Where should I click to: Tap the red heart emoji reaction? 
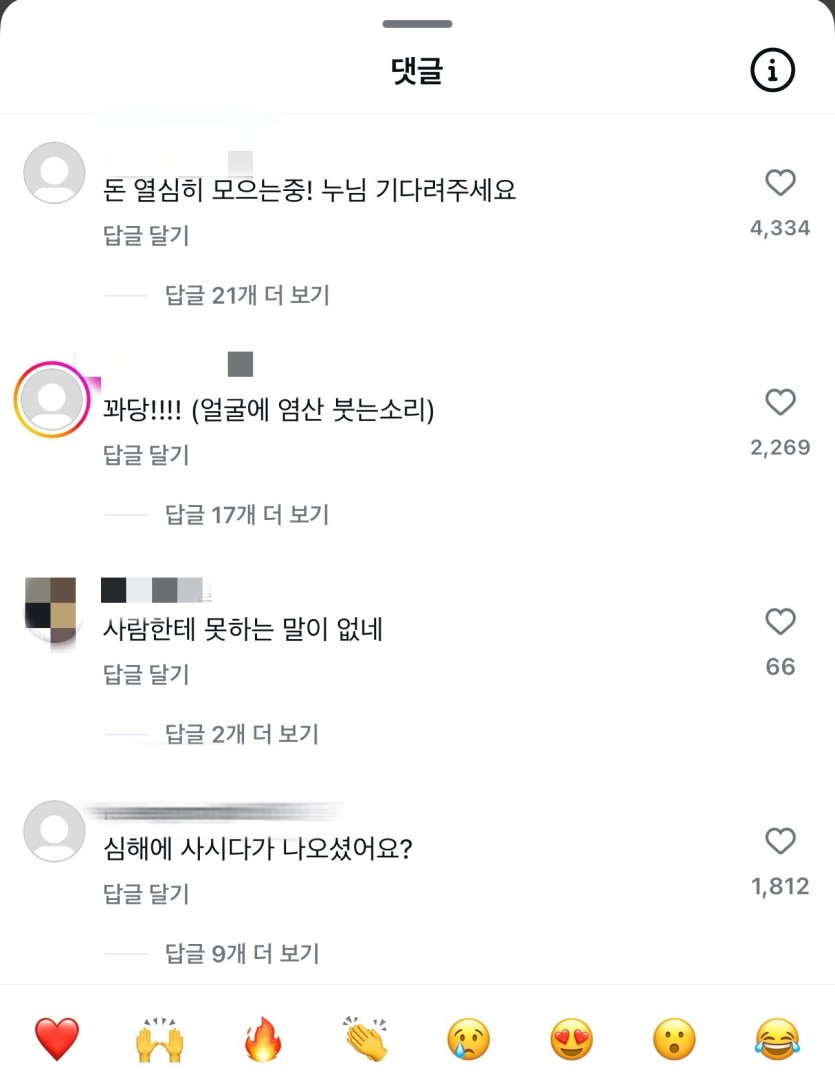(x=57, y=1039)
